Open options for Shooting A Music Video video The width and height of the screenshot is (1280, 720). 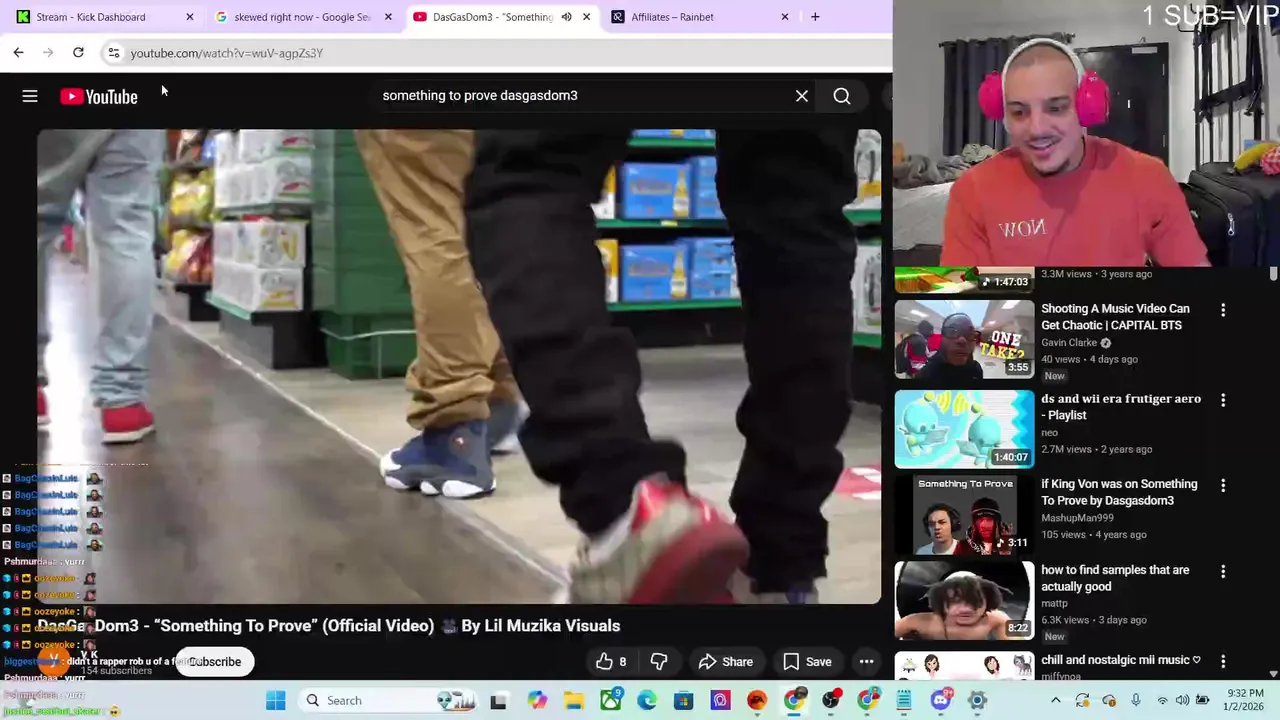tap(1223, 311)
